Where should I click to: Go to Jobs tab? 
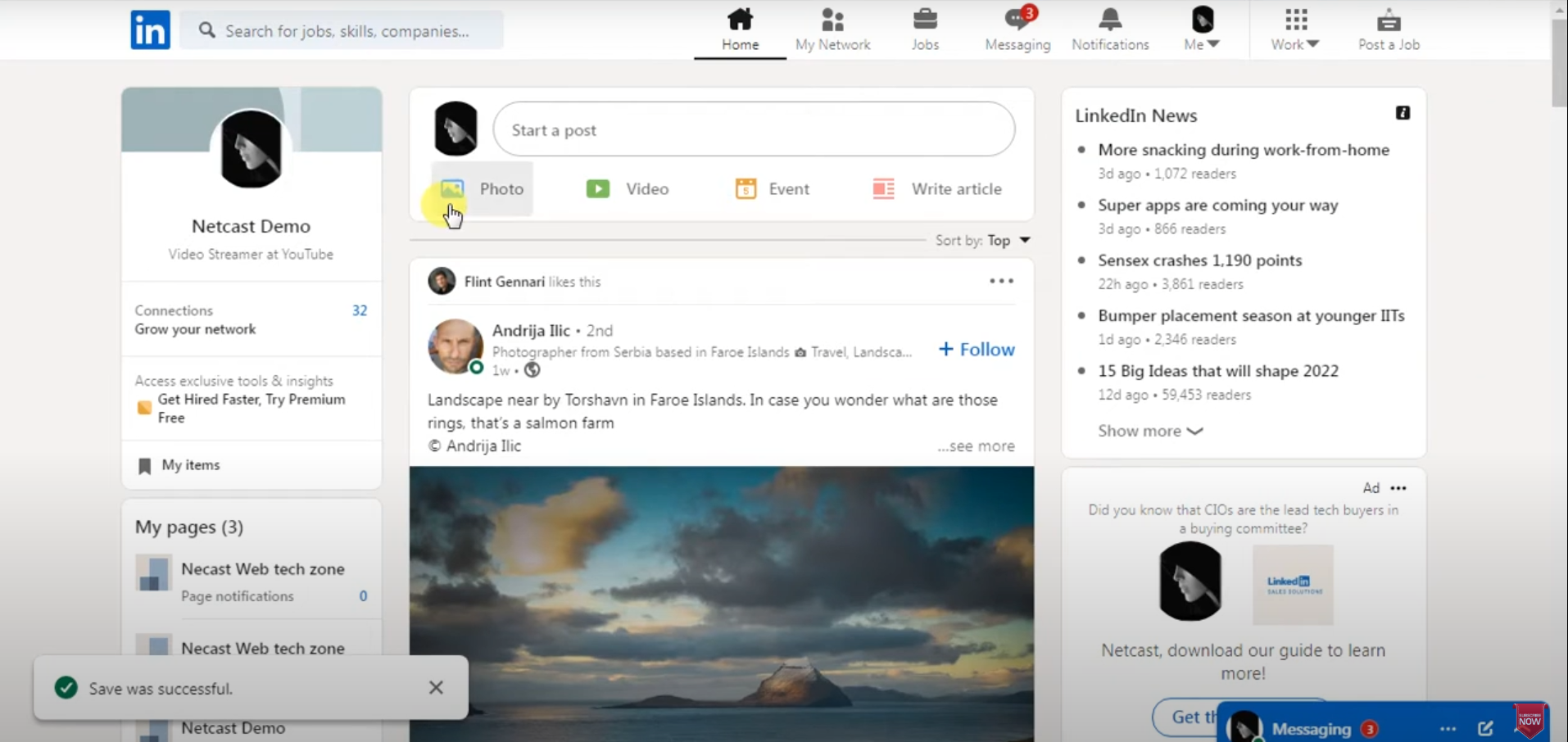[925, 44]
